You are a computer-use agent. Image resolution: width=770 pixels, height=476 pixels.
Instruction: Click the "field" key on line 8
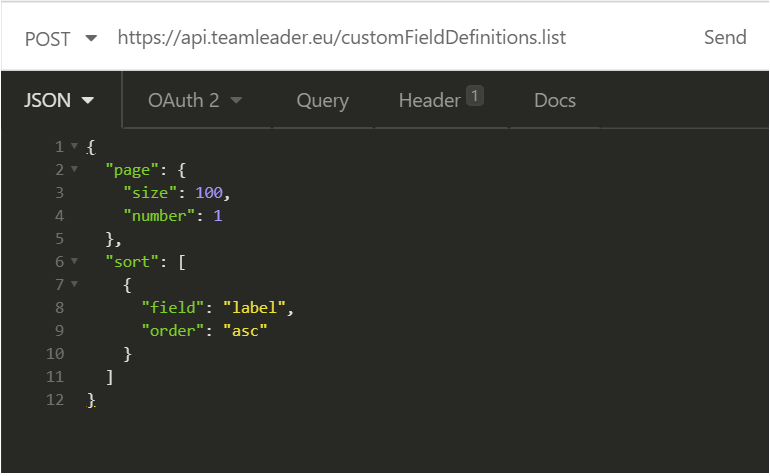[x=172, y=308]
